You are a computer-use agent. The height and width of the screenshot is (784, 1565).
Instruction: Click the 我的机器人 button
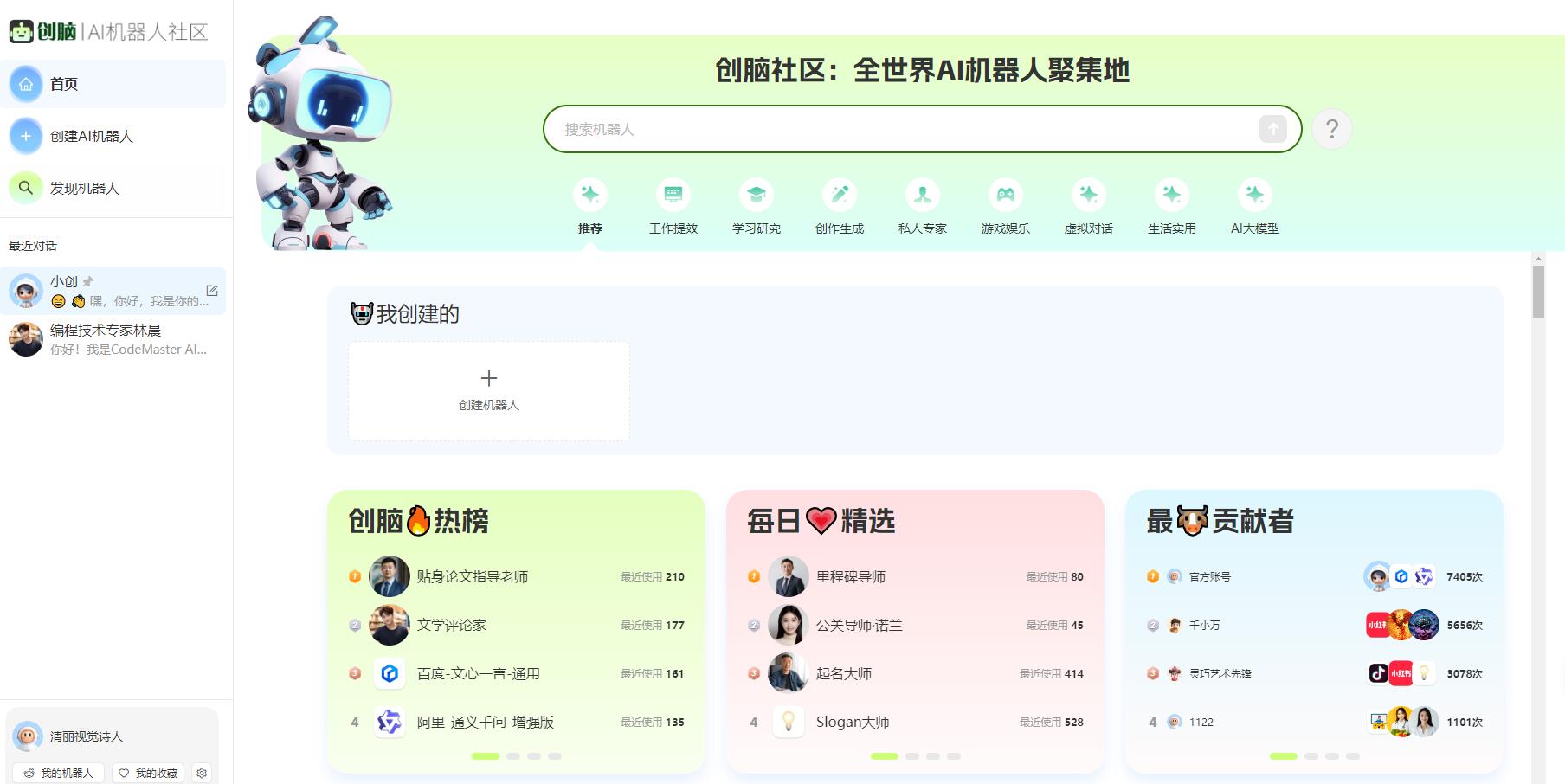click(58, 773)
